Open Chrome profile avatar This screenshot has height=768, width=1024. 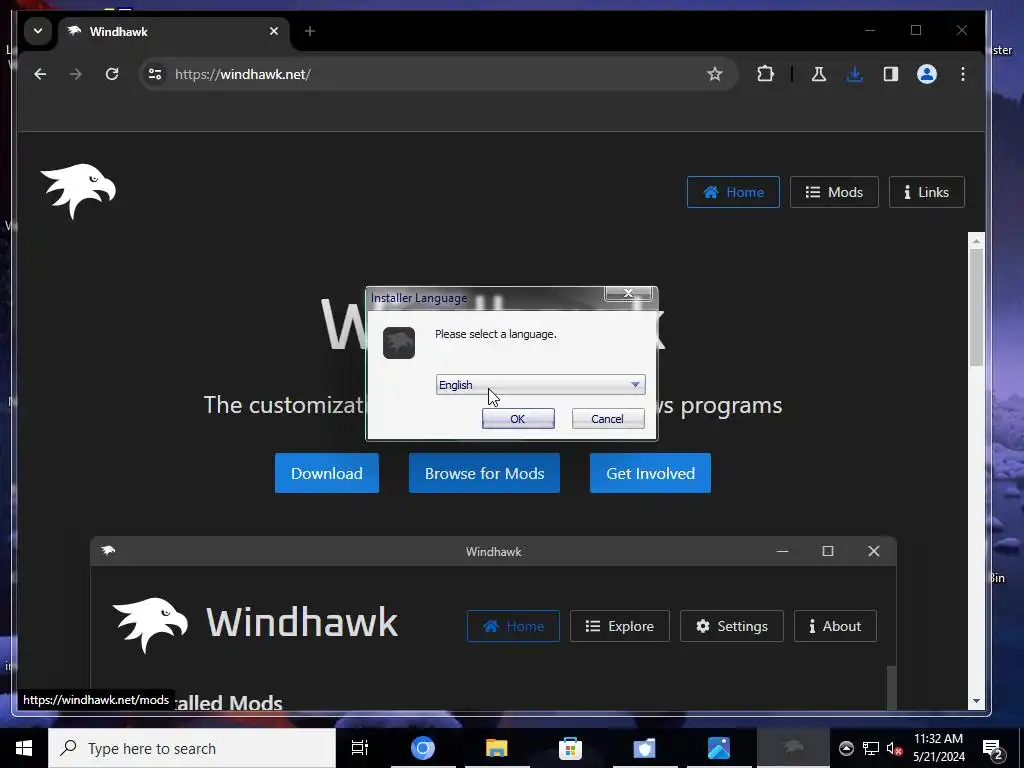click(x=927, y=74)
